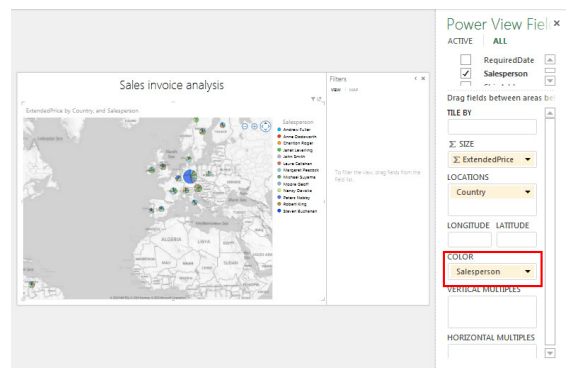Select the MAP tab in Filters pane
This screenshot has width=576, height=386.
coord(353,90)
